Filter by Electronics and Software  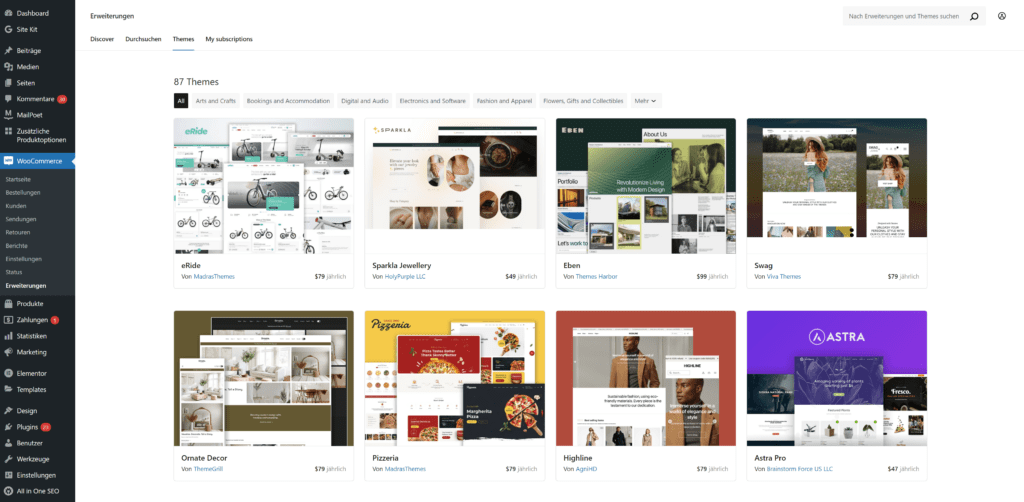[432, 101]
